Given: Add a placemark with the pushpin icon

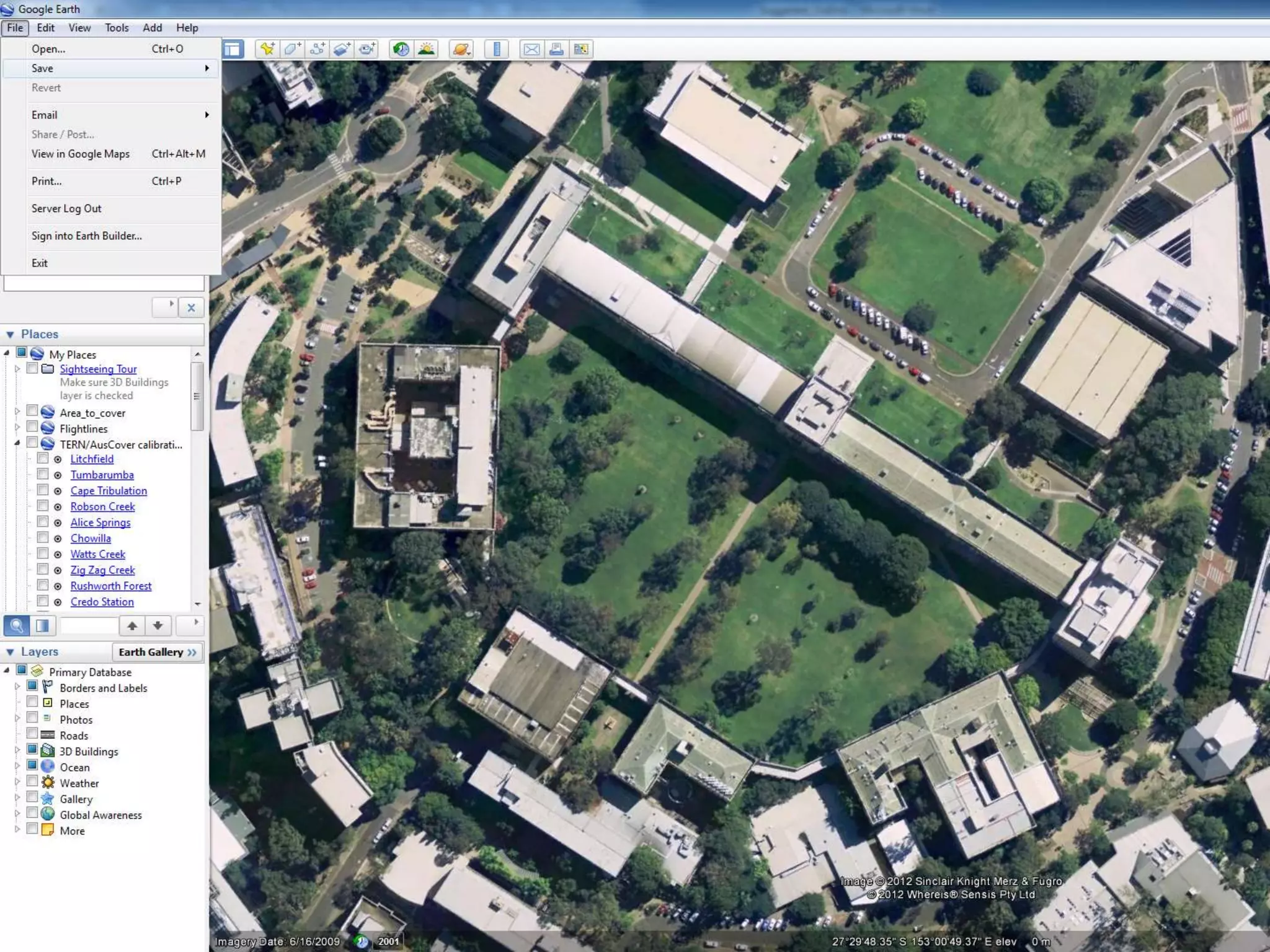Looking at the screenshot, I should tap(267, 49).
